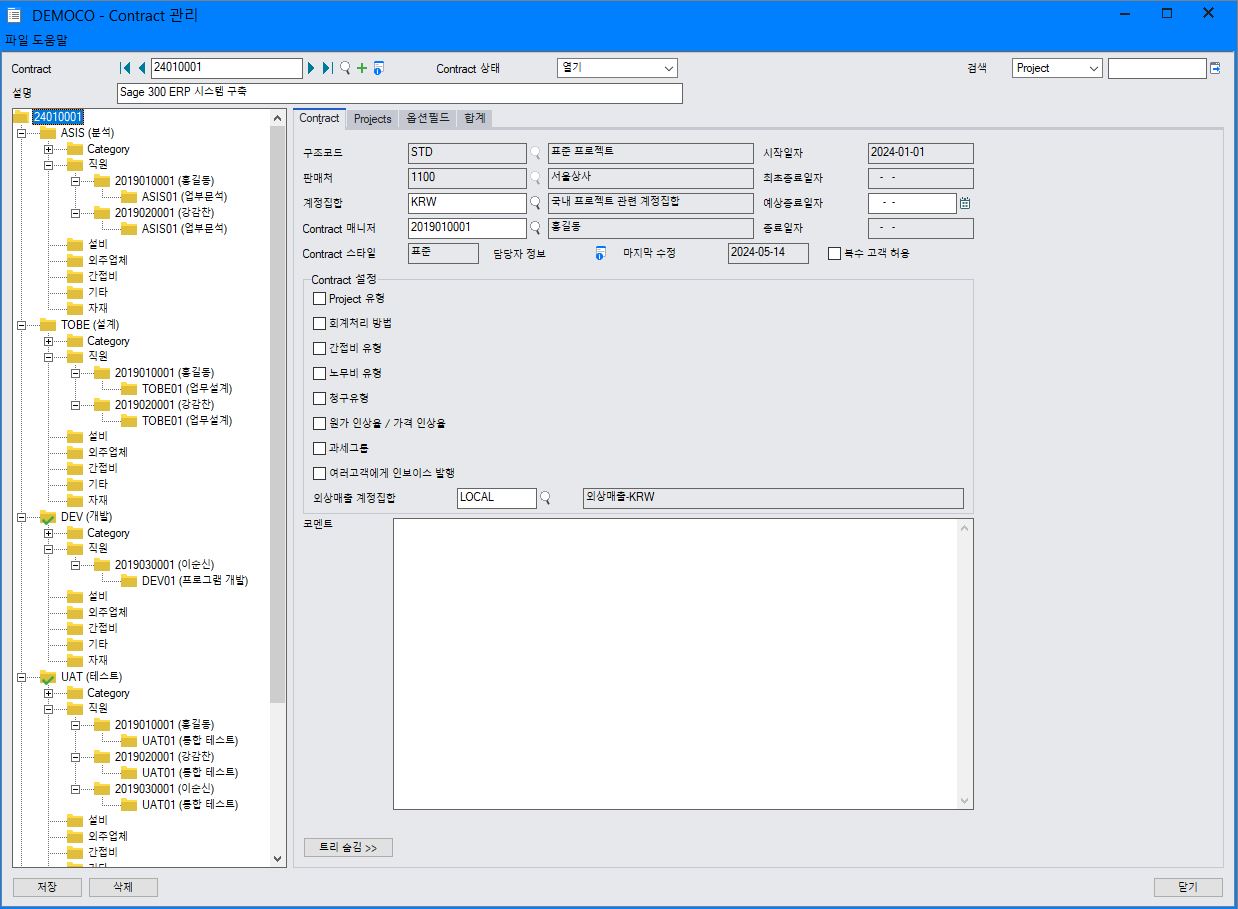
Task: Check the Project 유형 option
Action: click(x=319, y=299)
